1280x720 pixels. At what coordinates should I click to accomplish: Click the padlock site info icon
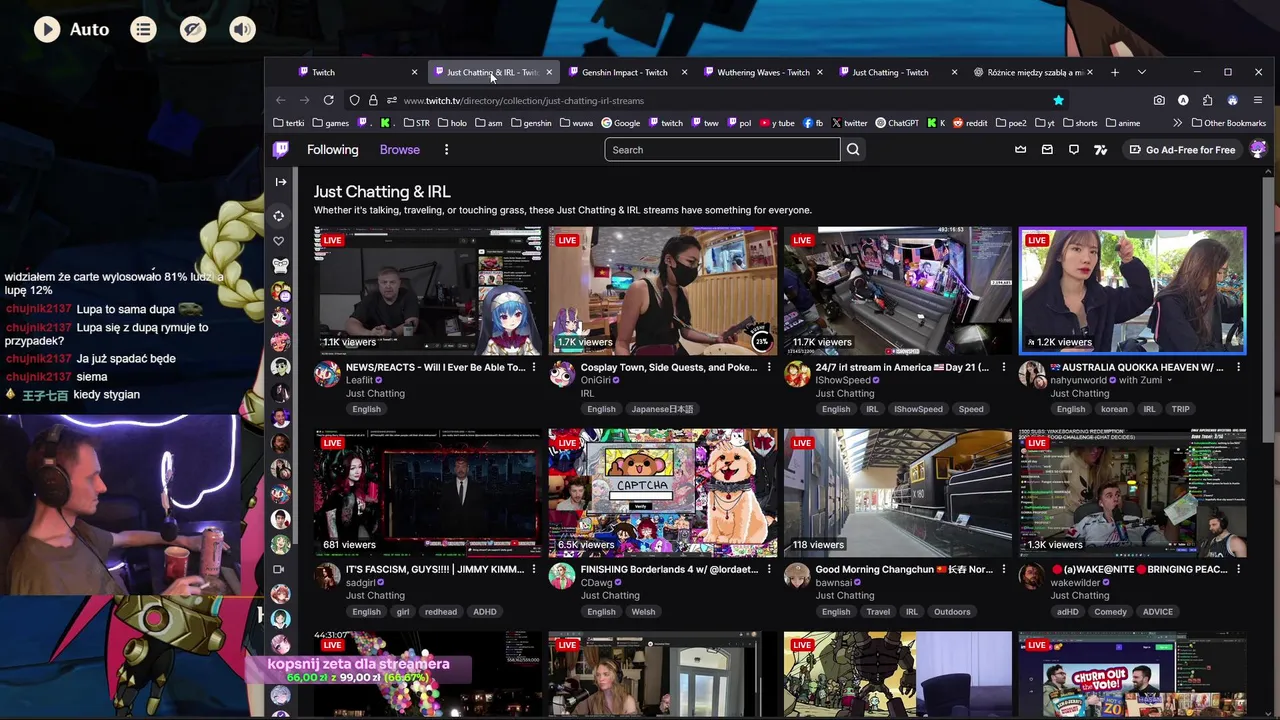373,100
